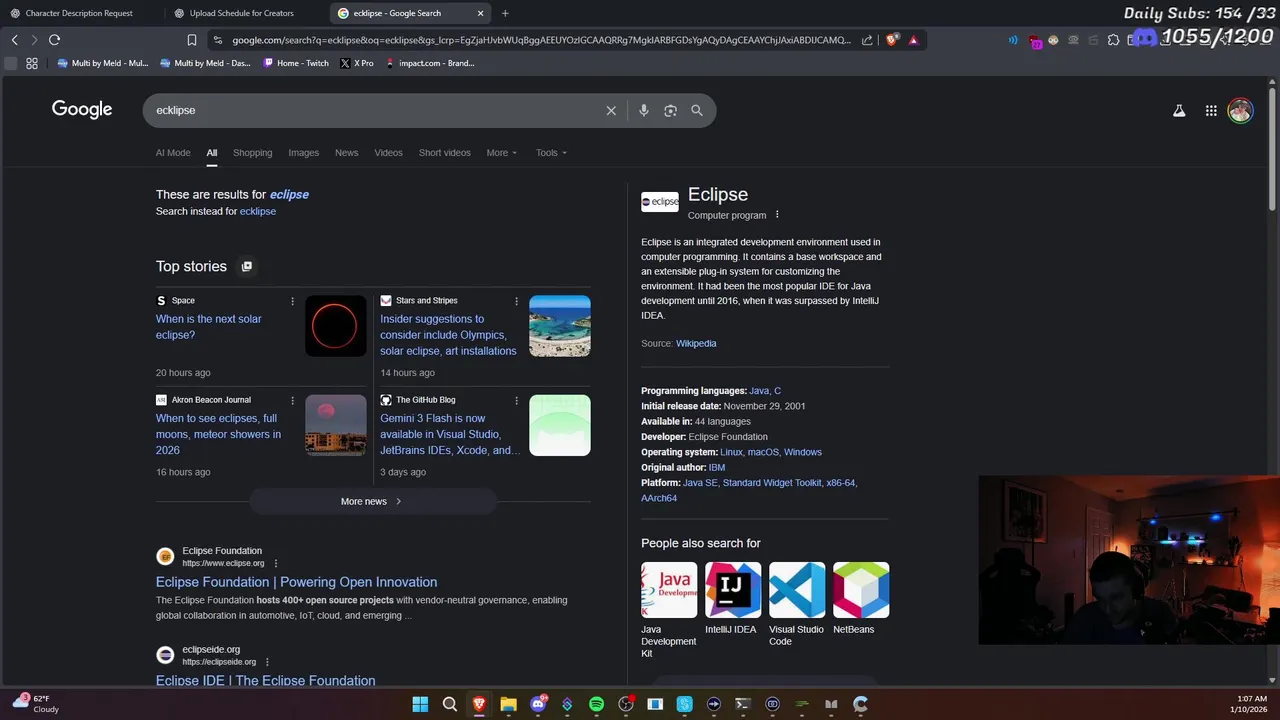Open a new browser tab
The height and width of the screenshot is (720, 1280).
tap(505, 13)
